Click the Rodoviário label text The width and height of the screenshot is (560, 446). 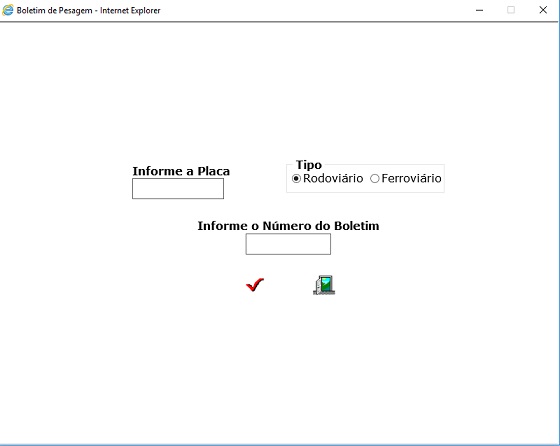click(x=333, y=178)
